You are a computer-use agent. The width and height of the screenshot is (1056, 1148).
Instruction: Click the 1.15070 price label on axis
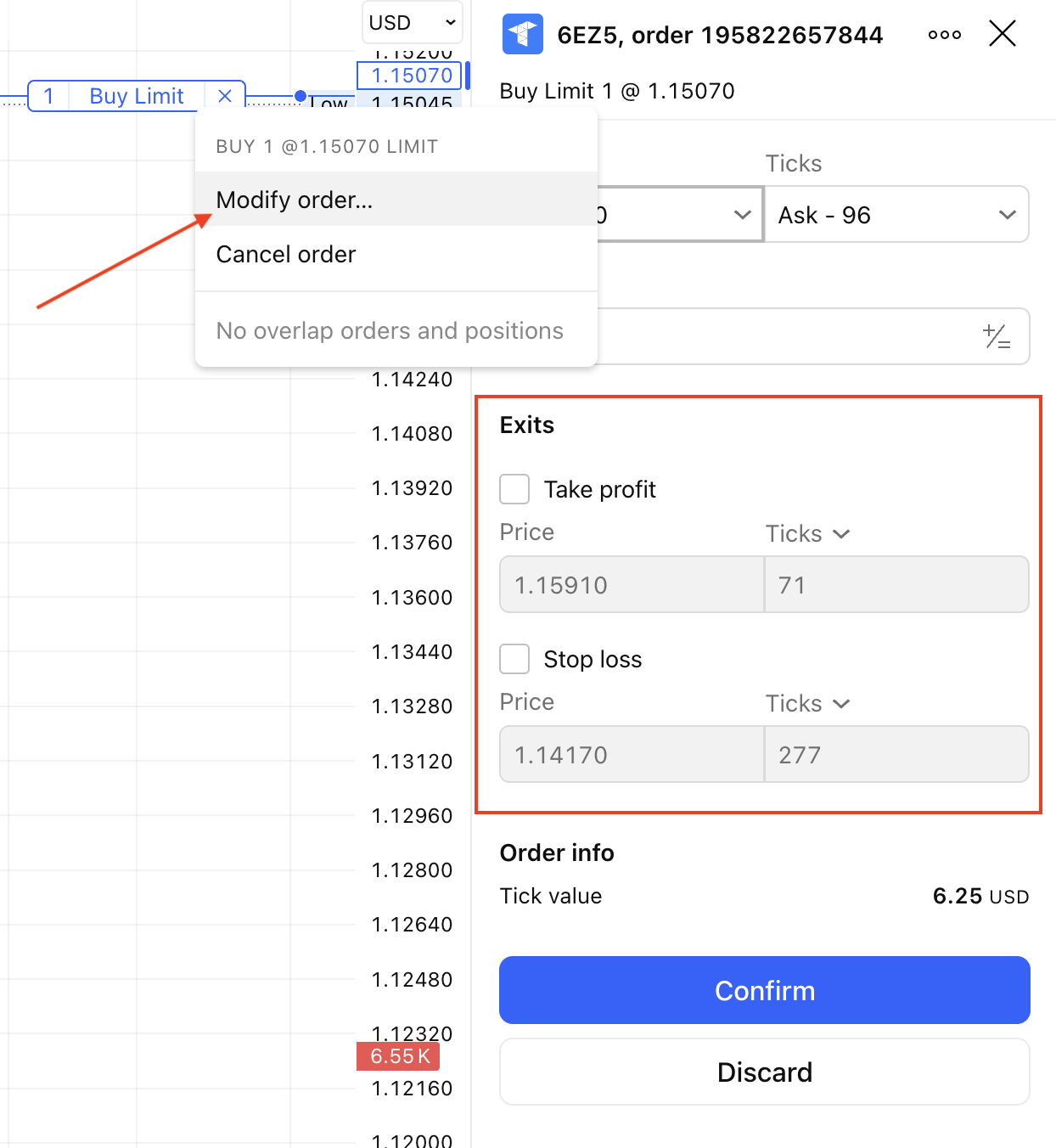pos(411,76)
